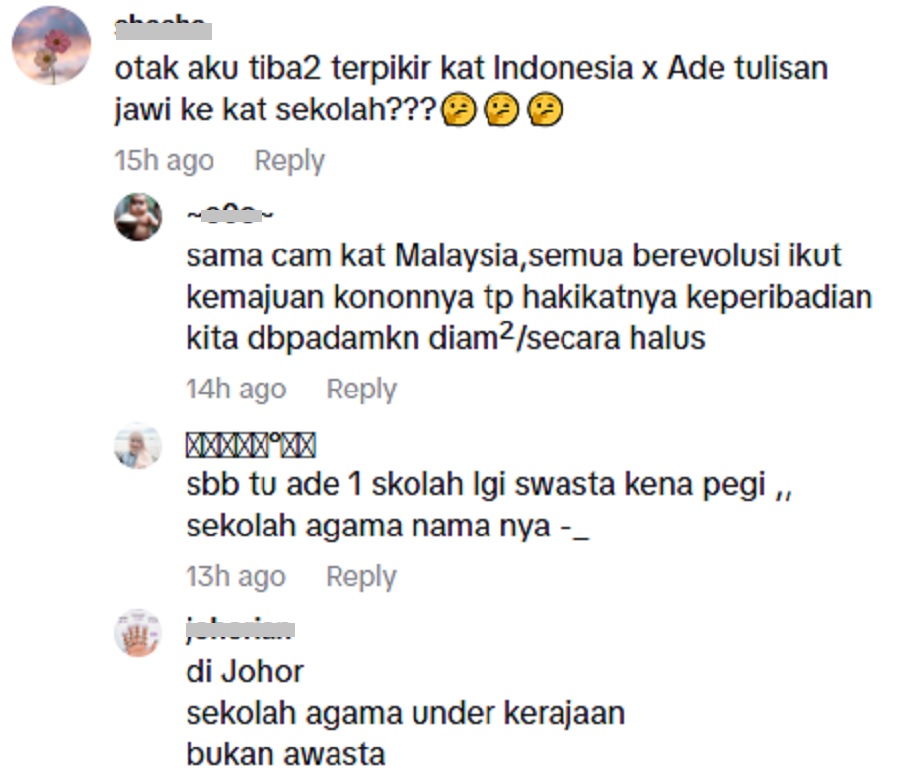Image resolution: width=900 pixels, height=781 pixels.
Task: Open the username above "di Johor"
Action: [240, 630]
